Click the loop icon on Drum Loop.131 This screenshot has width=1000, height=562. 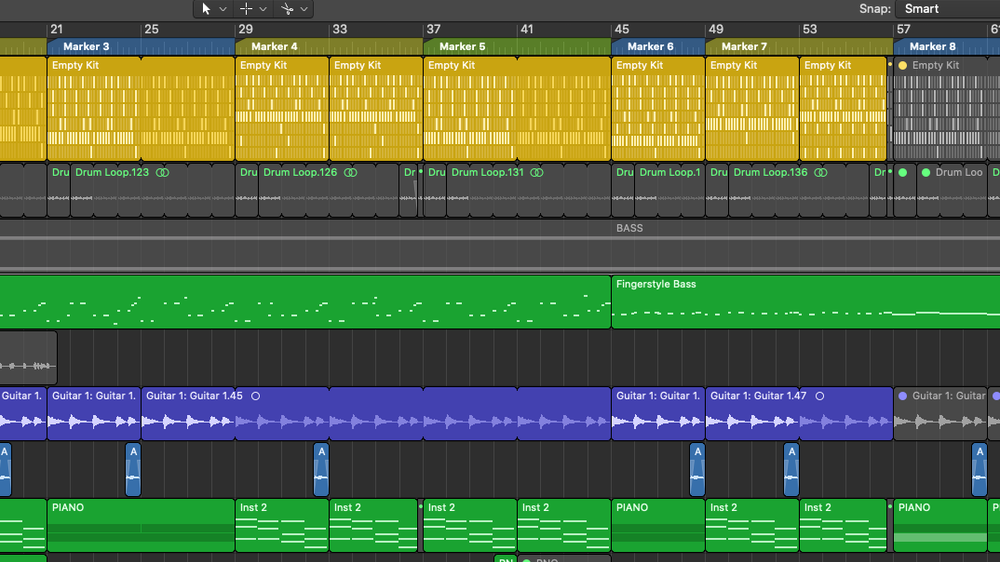point(537,172)
